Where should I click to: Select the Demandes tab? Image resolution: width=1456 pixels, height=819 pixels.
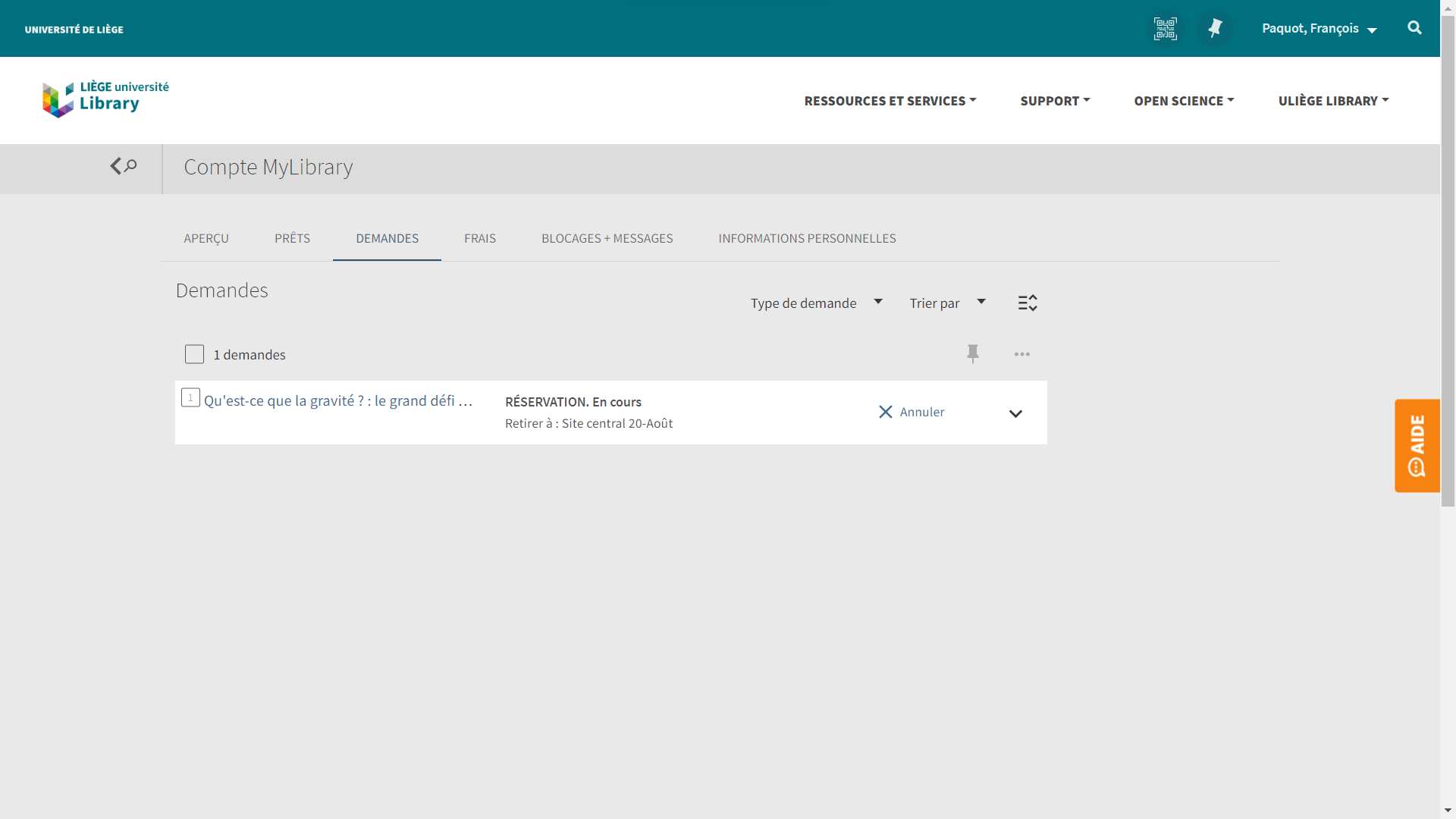[388, 238]
